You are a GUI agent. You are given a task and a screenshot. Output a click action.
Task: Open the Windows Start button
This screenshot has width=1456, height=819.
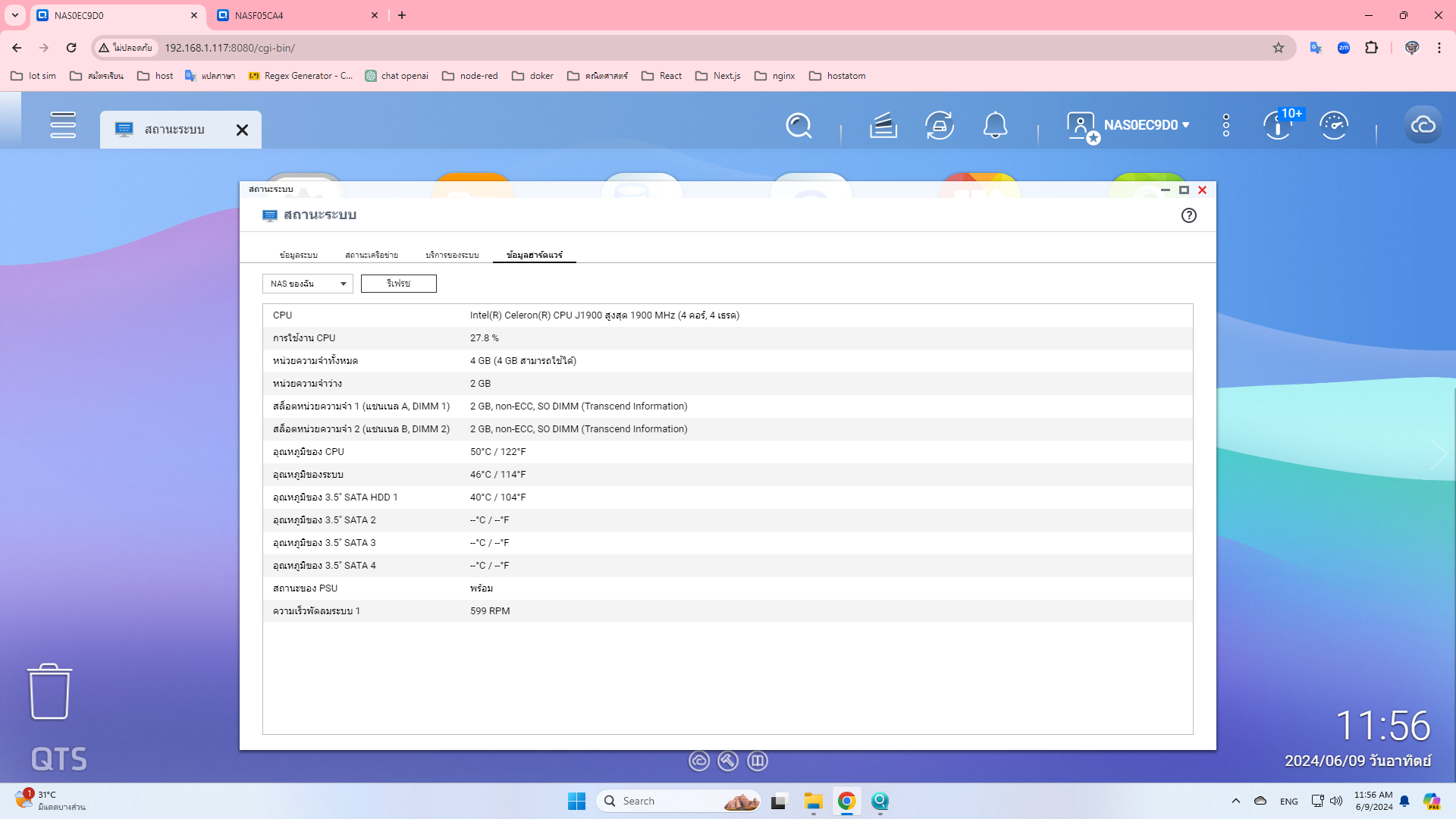point(576,801)
